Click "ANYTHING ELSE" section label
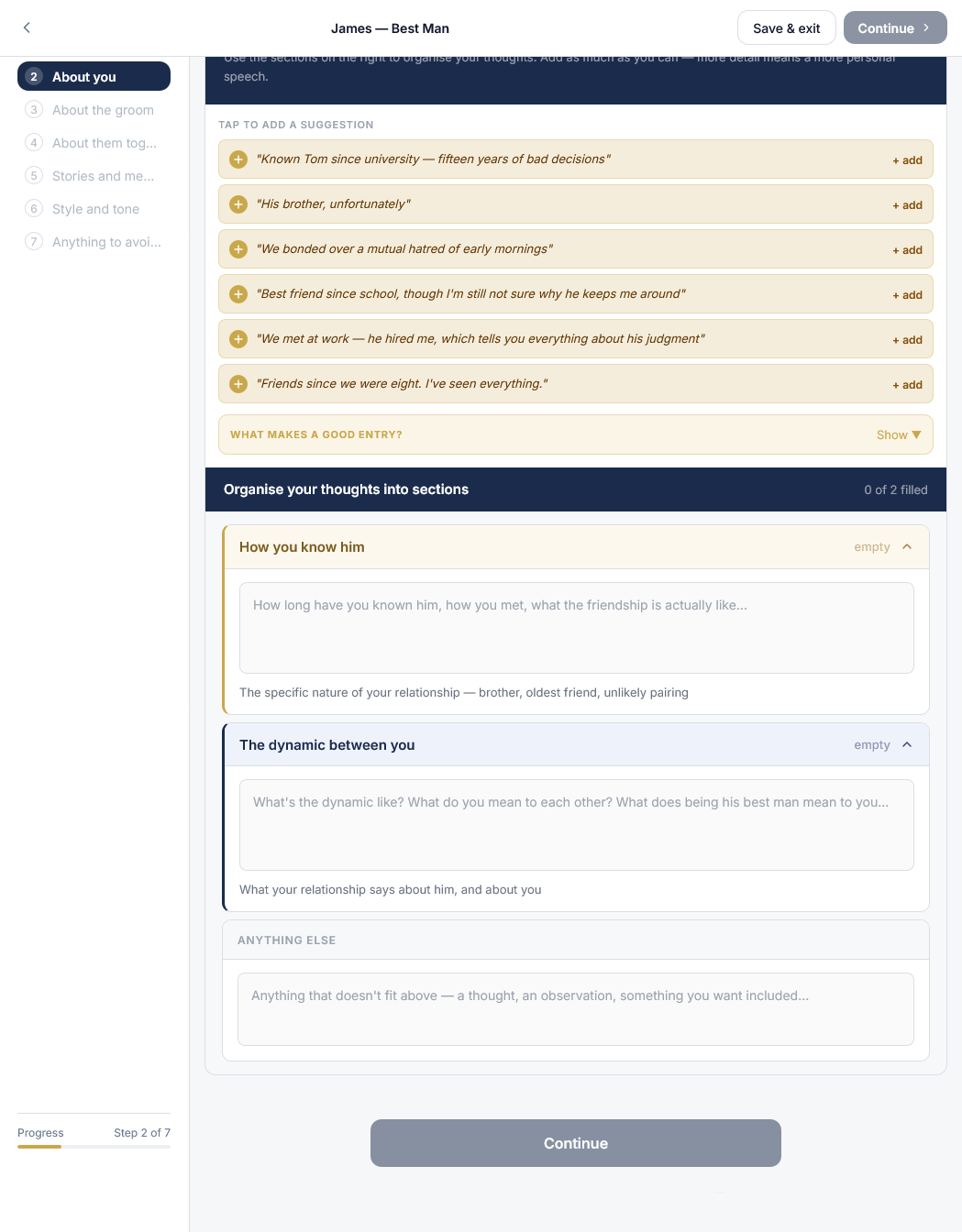962x1232 pixels. pos(287,940)
